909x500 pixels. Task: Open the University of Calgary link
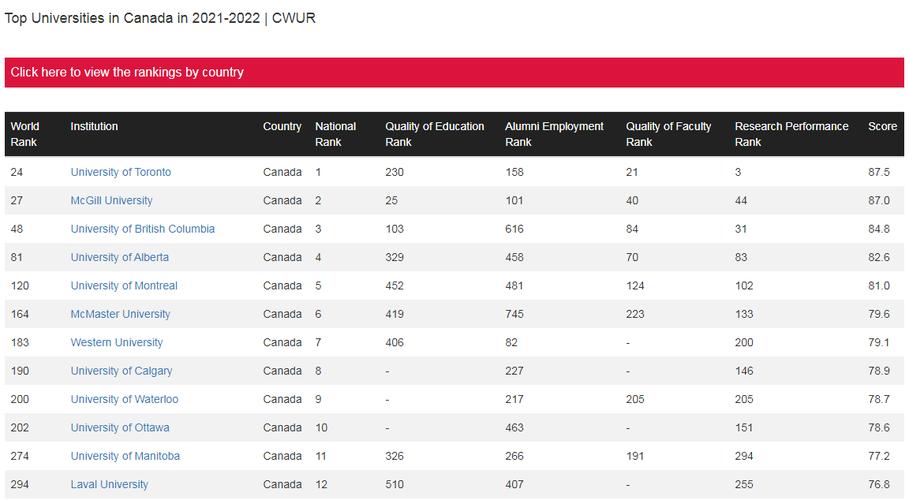121,371
